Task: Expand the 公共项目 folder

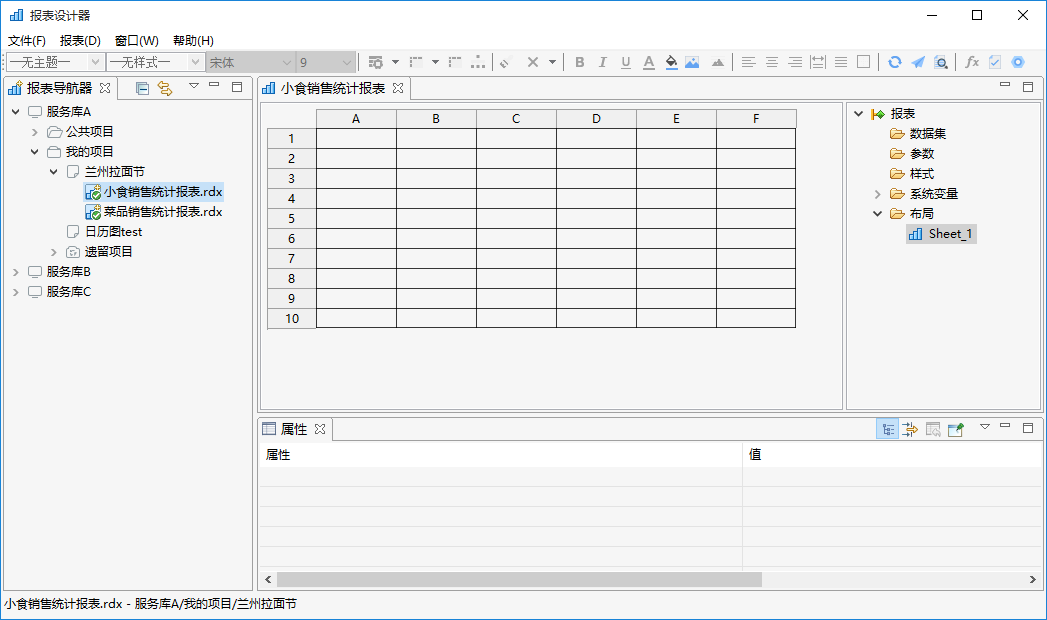Action: (35, 131)
